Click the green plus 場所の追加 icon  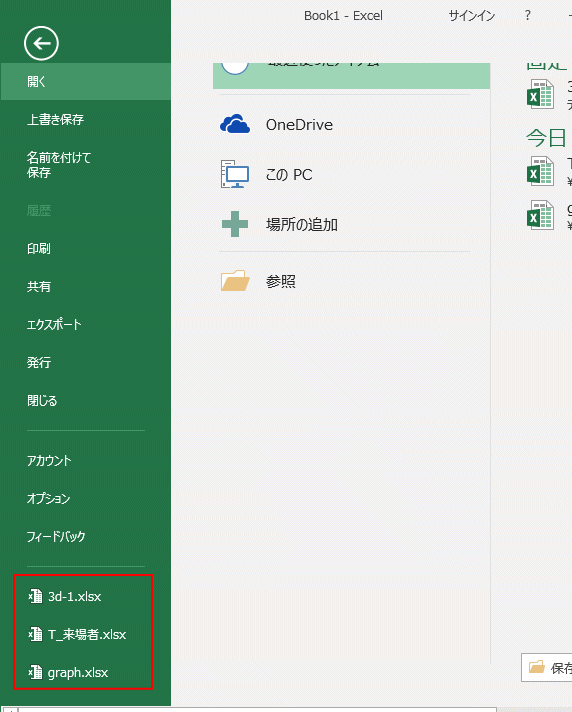(x=235, y=224)
